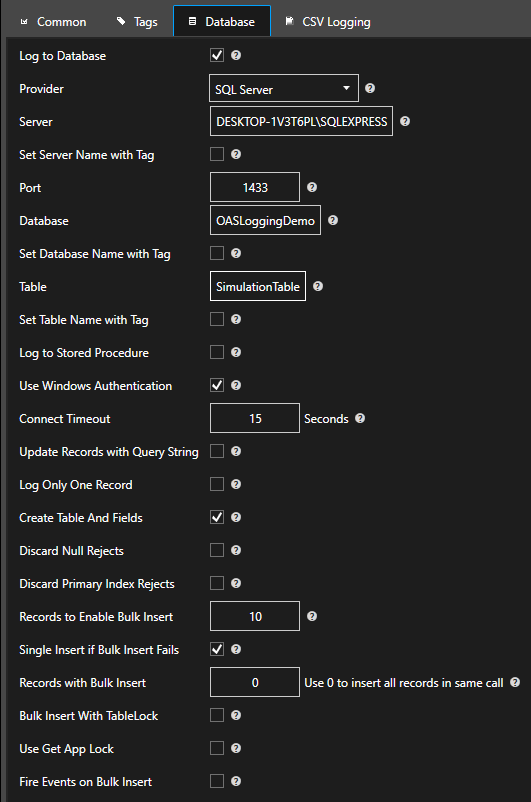The width and height of the screenshot is (531, 802).
Task: Click help icon for Records with Bulk Insert
Action: [x=515, y=682]
